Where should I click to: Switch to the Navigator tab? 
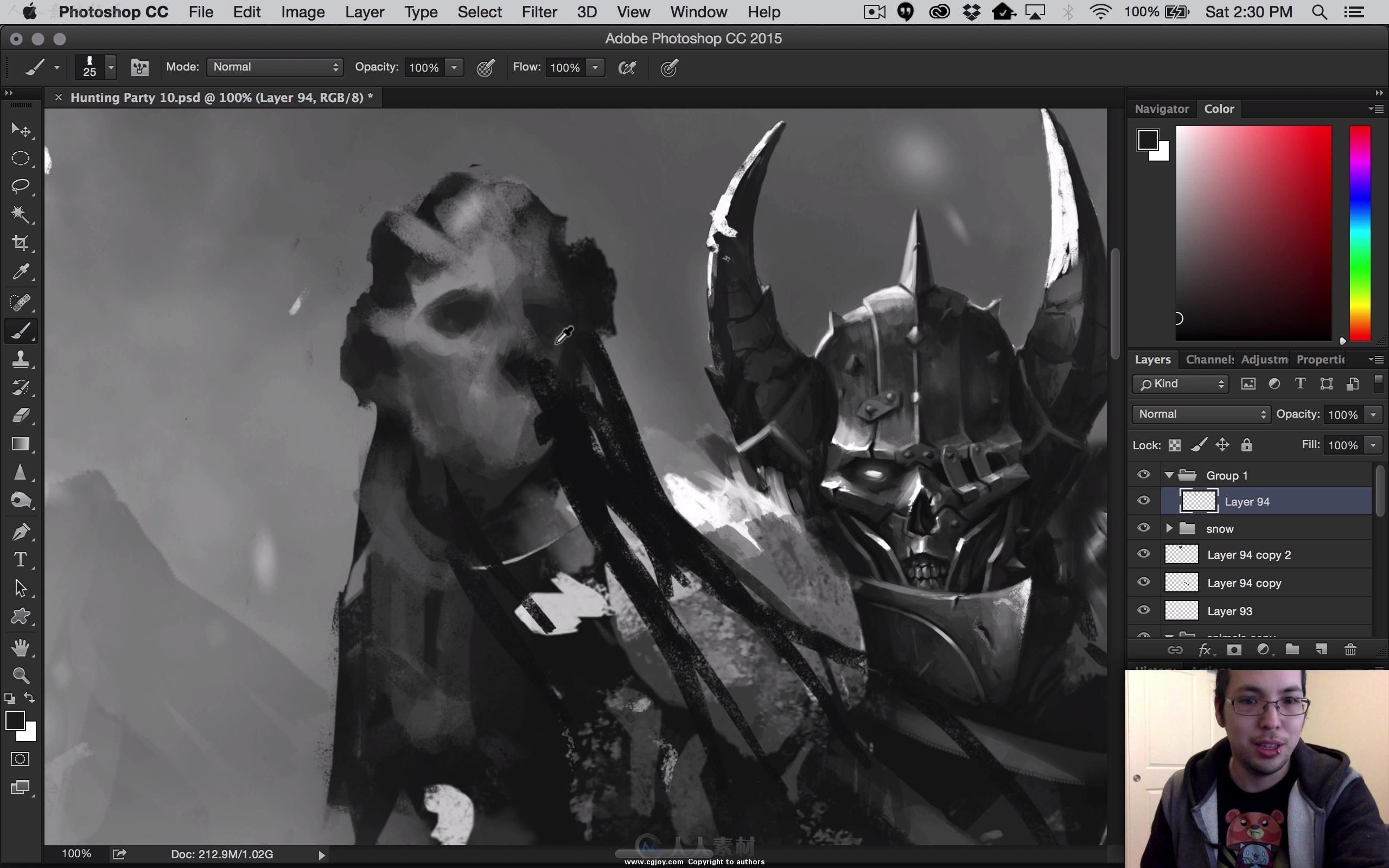click(x=1161, y=108)
